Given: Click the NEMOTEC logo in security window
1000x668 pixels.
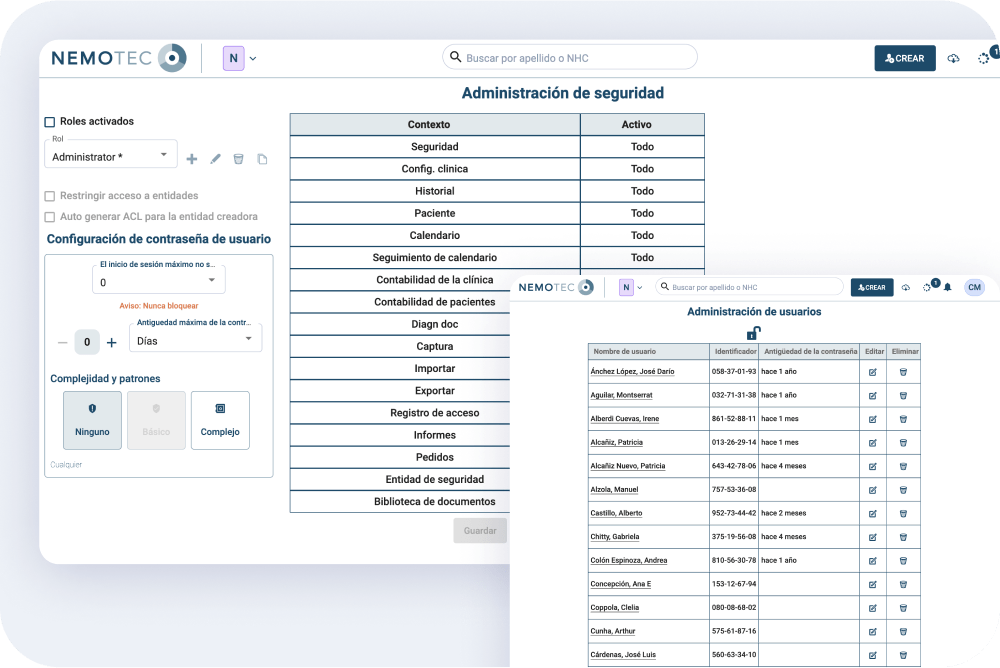Looking at the screenshot, I should click(119, 58).
